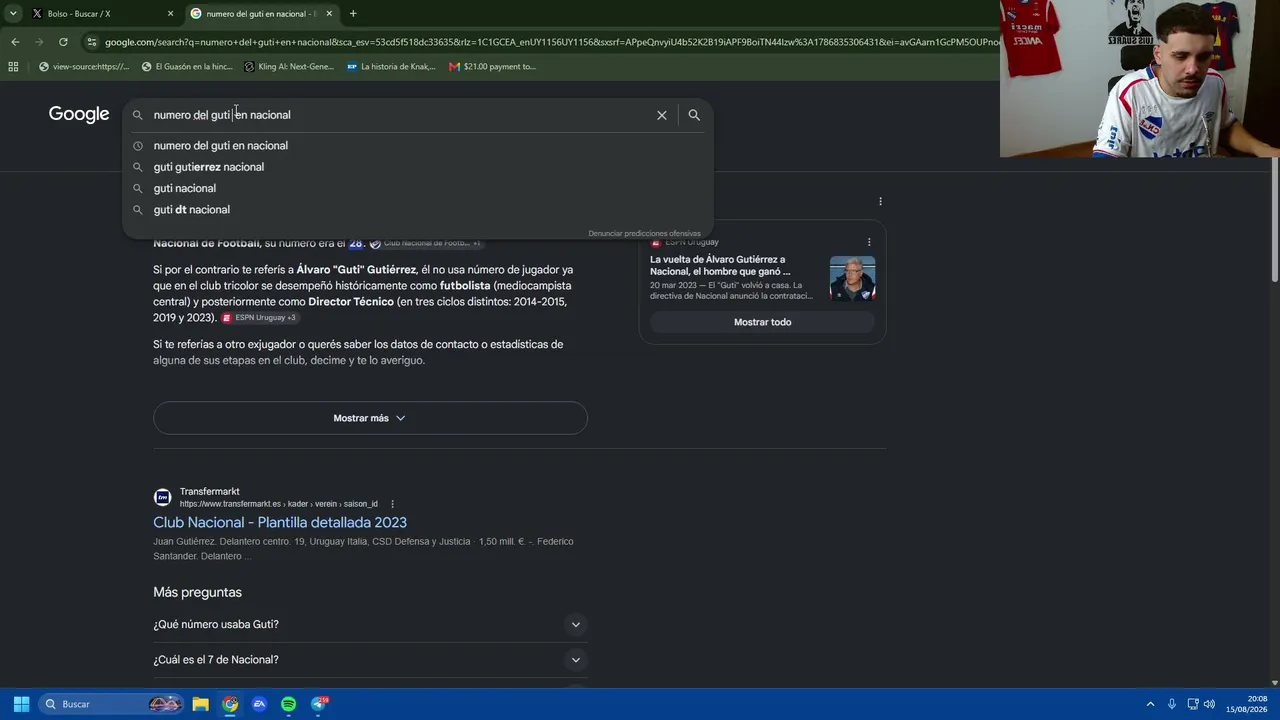Go back to the previous page
This screenshot has width=1280, height=720.
tap(15, 42)
